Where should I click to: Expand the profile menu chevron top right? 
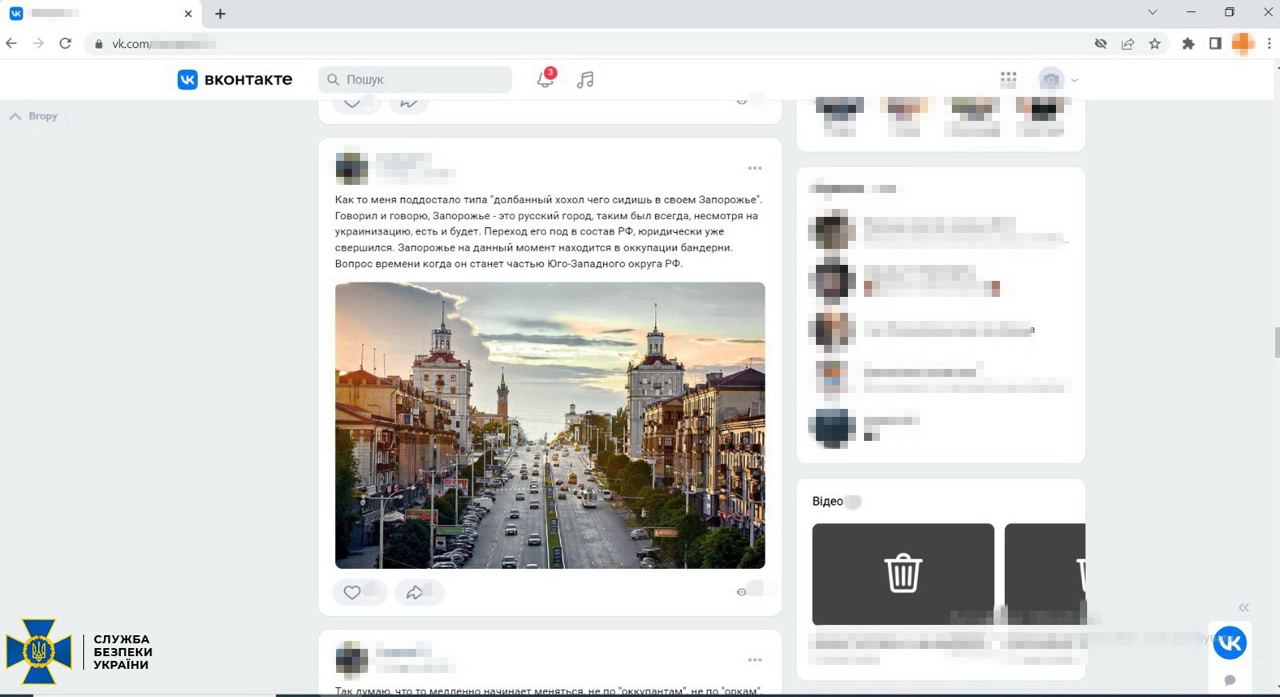click(1074, 79)
